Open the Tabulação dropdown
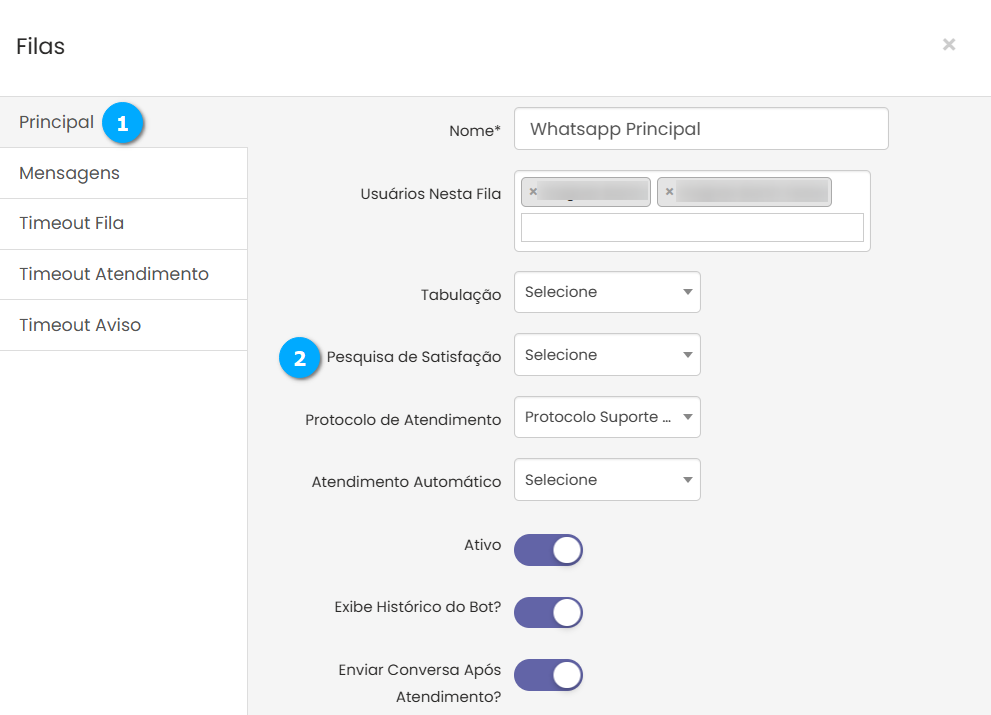The width and height of the screenshot is (991, 715). click(607, 292)
